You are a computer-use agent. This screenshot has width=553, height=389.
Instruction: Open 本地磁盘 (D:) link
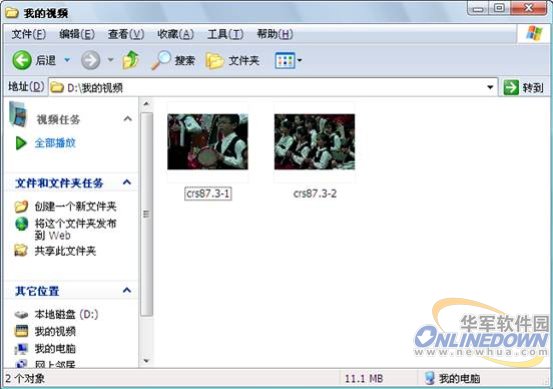pos(66,314)
